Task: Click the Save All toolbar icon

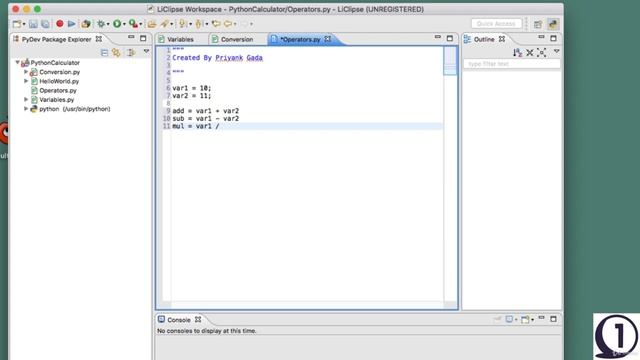Action: [45, 24]
